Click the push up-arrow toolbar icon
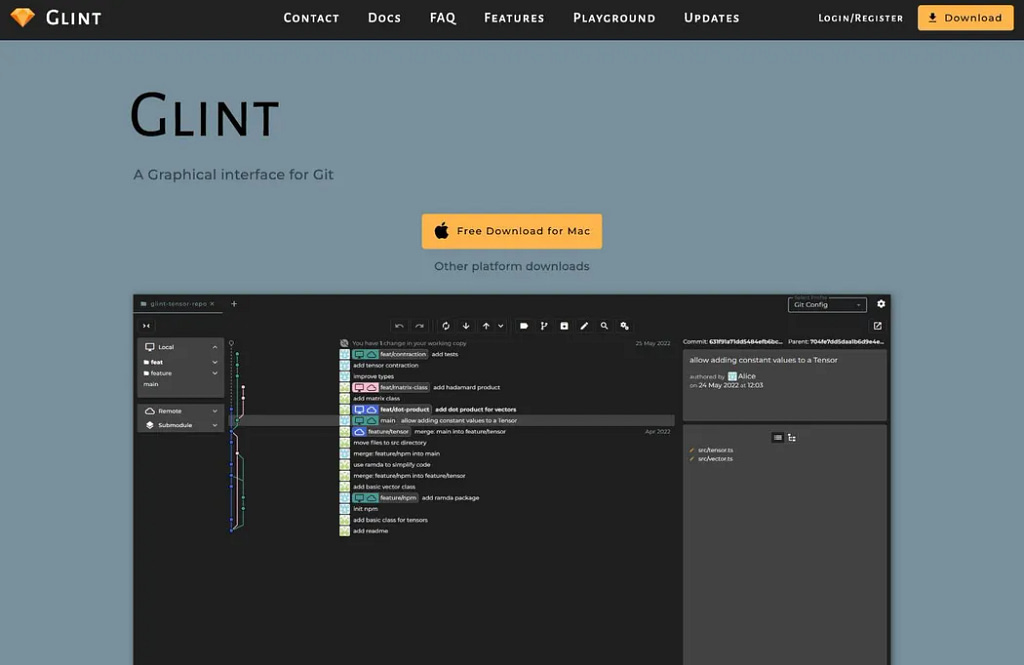The image size is (1024, 665). click(486, 326)
